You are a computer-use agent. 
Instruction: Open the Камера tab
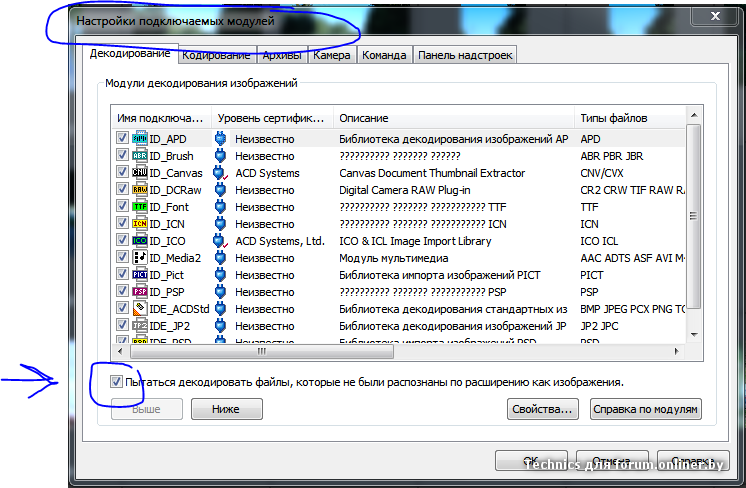pyautogui.click(x=332, y=55)
